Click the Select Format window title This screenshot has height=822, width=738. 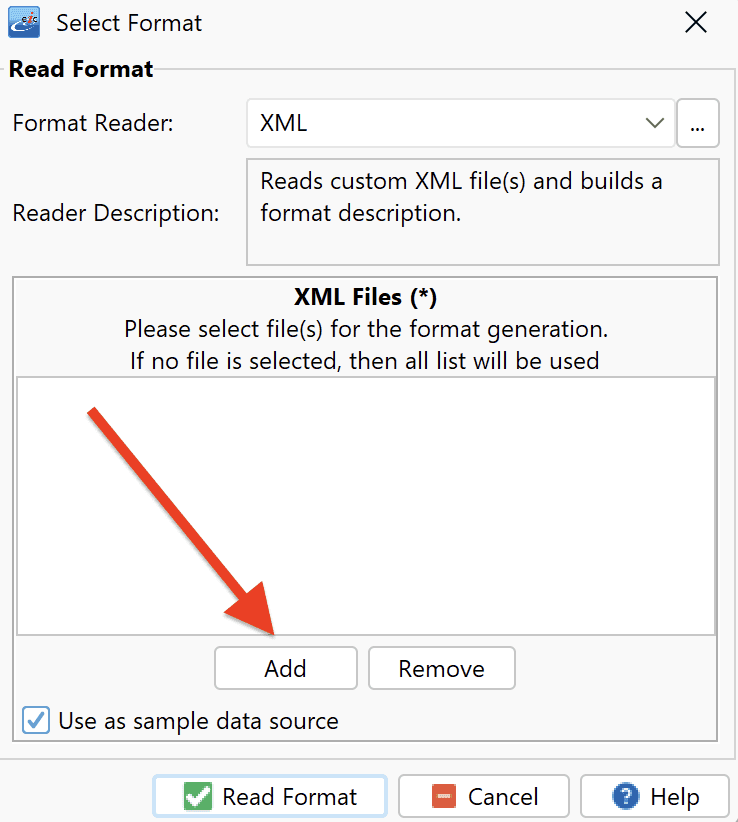[129, 23]
